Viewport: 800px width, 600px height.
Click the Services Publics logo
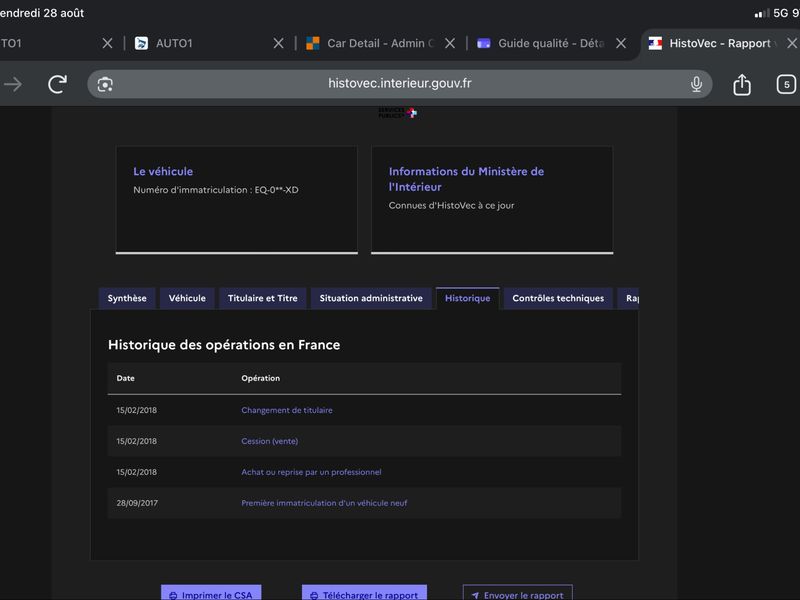coord(397,113)
